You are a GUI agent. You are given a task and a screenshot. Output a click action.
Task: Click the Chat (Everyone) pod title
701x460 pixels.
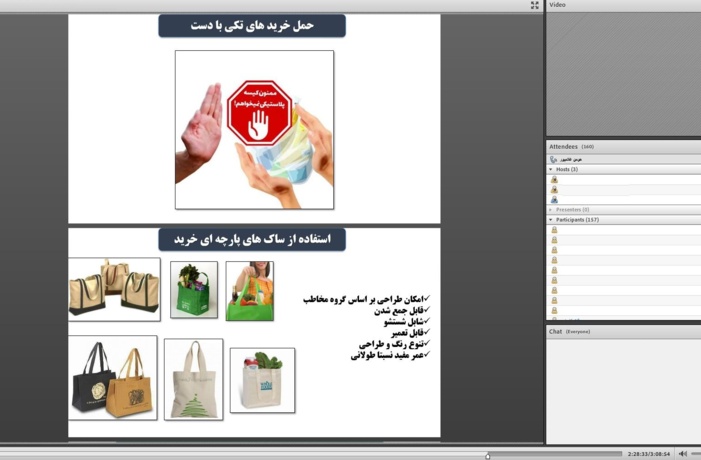[x=569, y=331]
